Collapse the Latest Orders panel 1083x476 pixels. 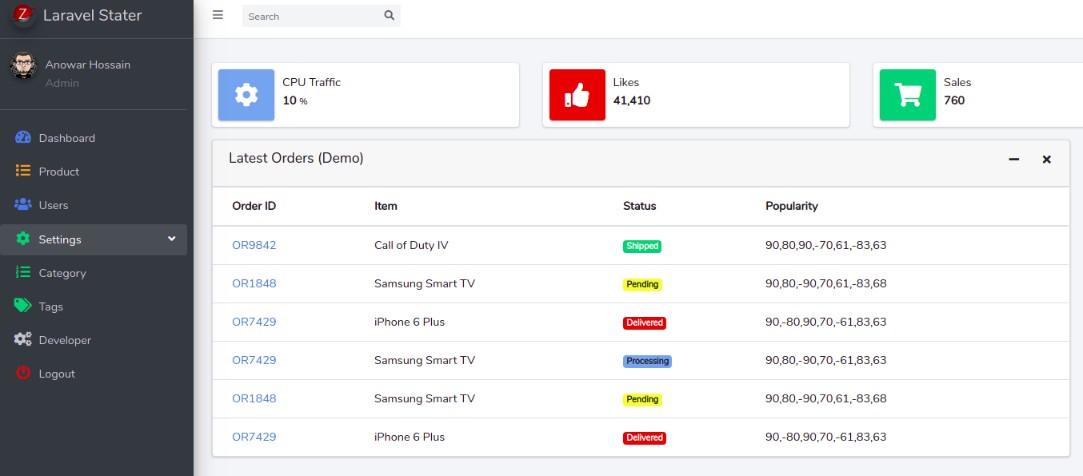point(1014,159)
